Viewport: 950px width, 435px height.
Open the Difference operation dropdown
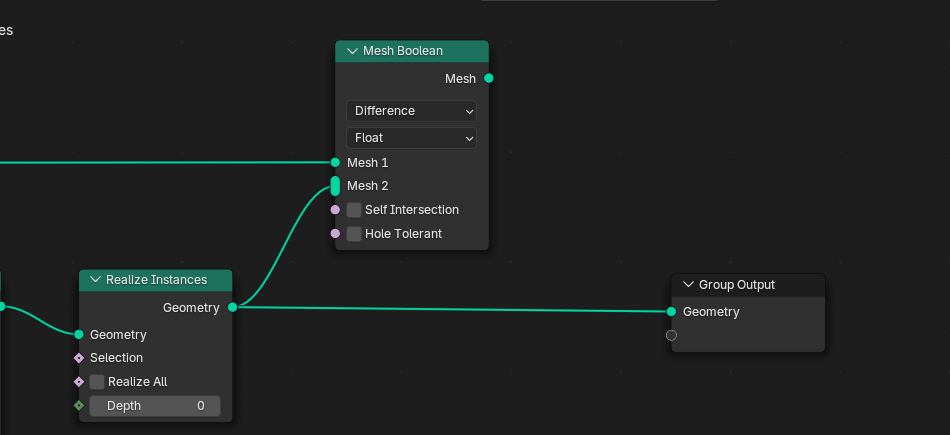pyautogui.click(x=411, y=111)
